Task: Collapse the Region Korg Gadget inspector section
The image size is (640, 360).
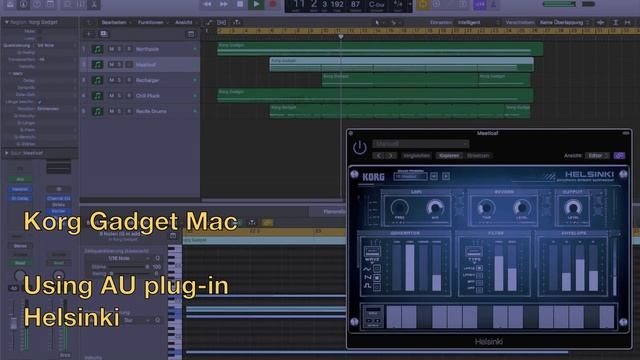Action: pos(7,22)
